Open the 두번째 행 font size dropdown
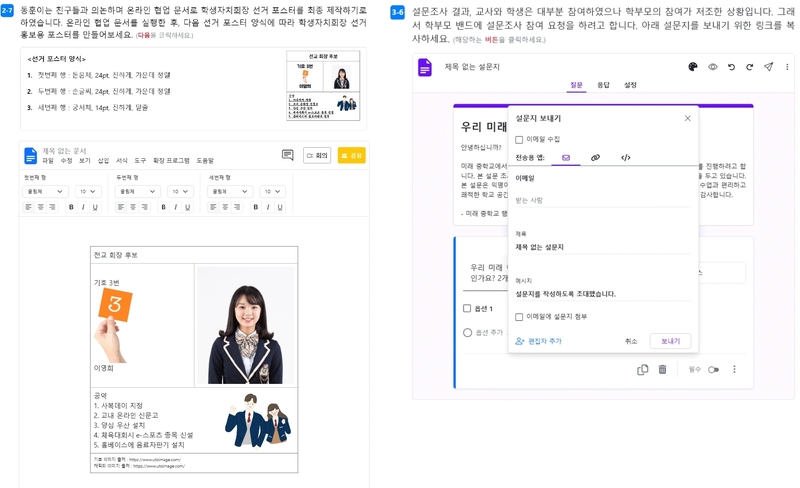Image resolution: width=800 pixels, height=488 pixels. (x=180, y=191)
